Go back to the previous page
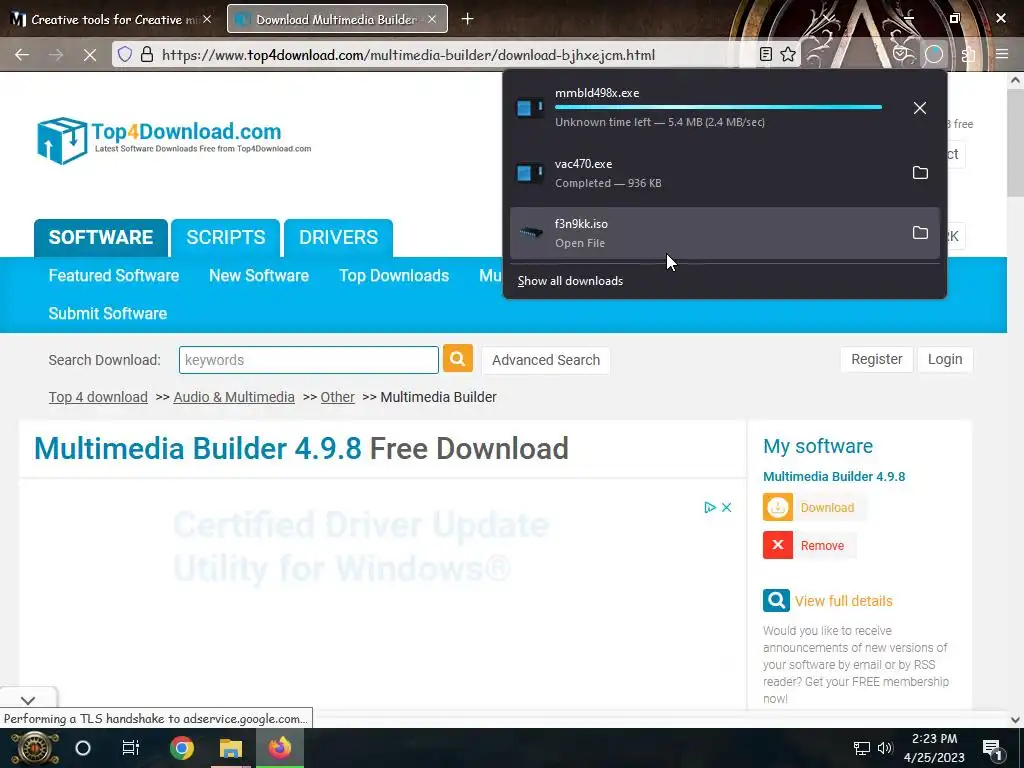The width and height of the screenshot is (1024, 768). [22, 55]
